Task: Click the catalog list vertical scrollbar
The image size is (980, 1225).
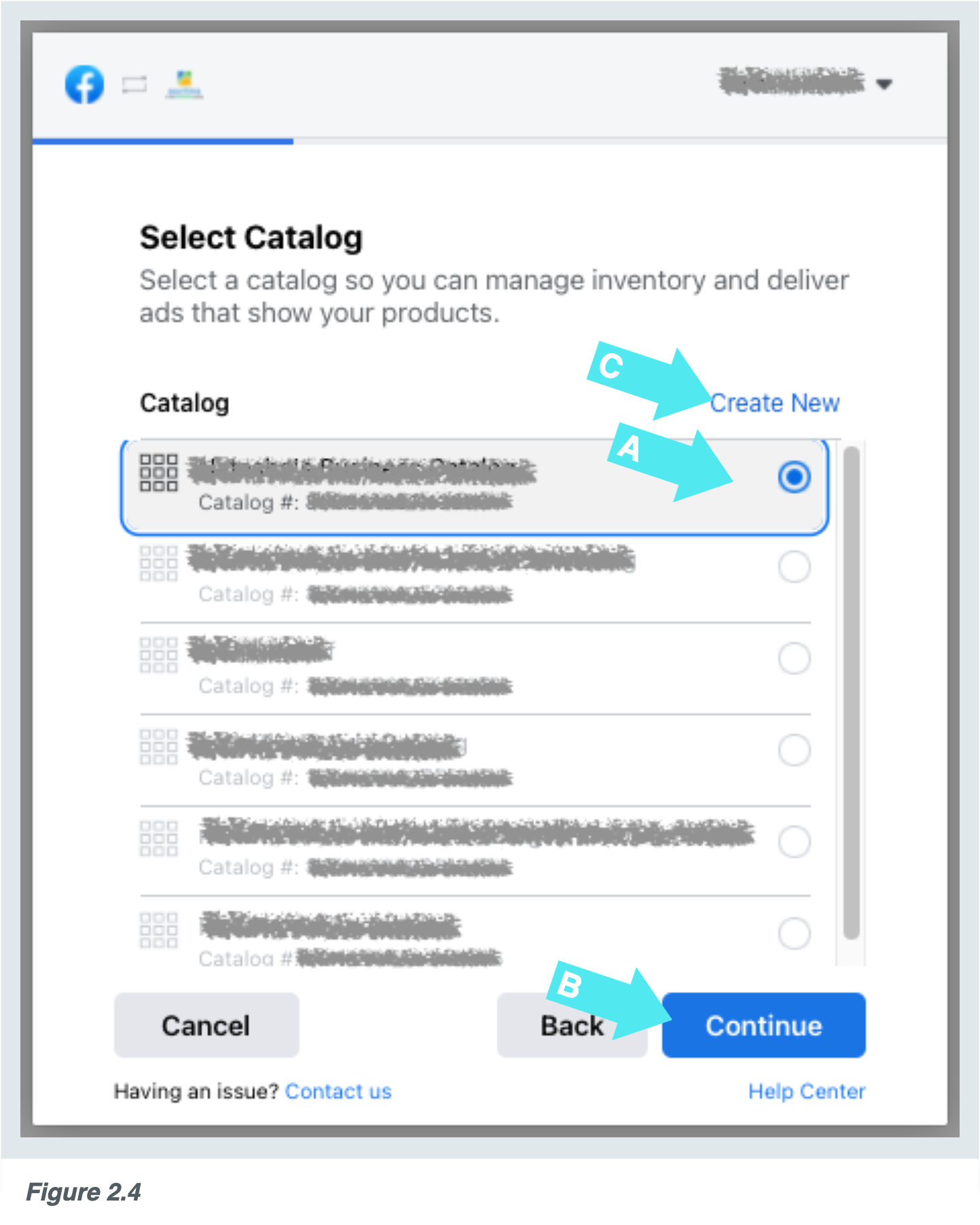Action: click(x=852, y=693)
